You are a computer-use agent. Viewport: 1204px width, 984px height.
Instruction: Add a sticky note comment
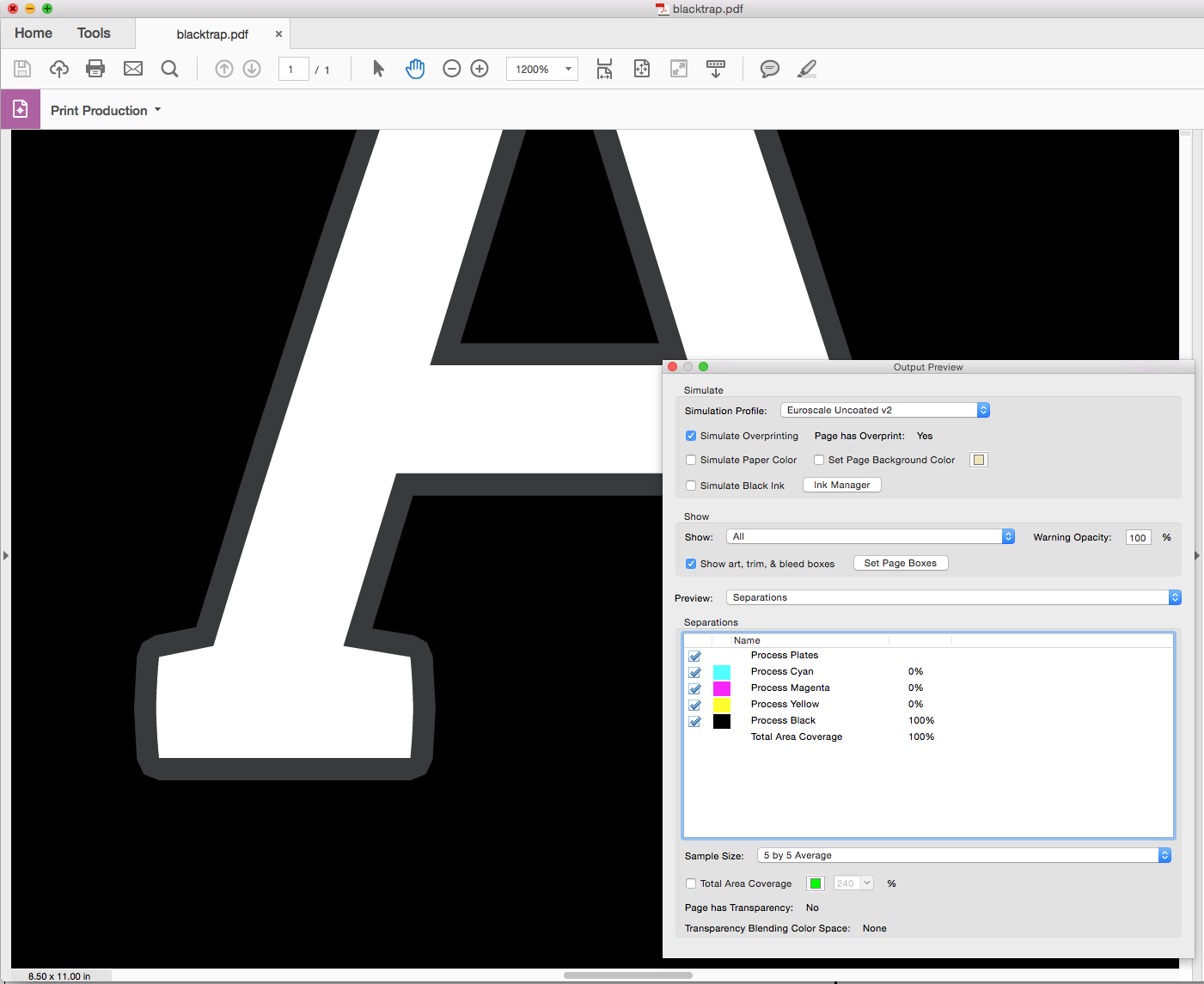coord(770,69)
